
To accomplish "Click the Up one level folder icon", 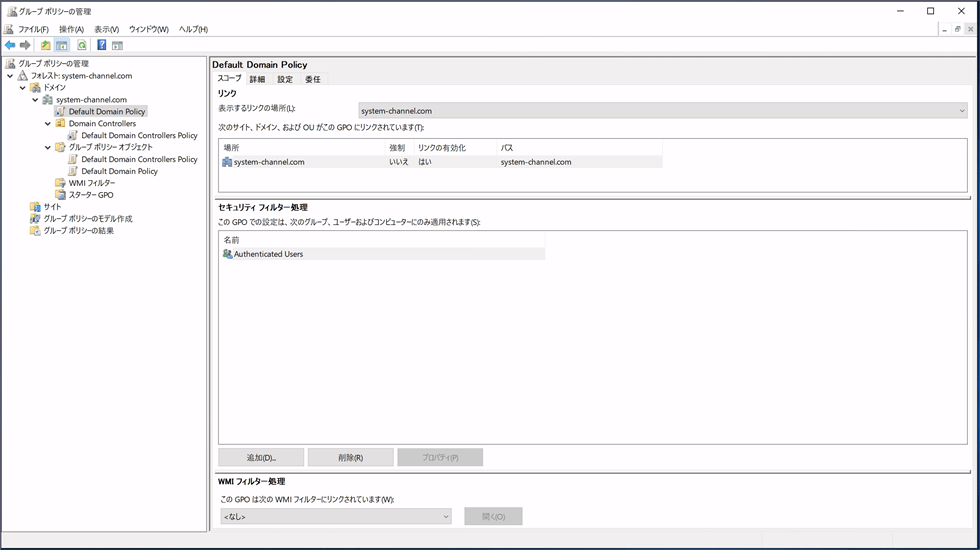I will click(x=46, y=45).
